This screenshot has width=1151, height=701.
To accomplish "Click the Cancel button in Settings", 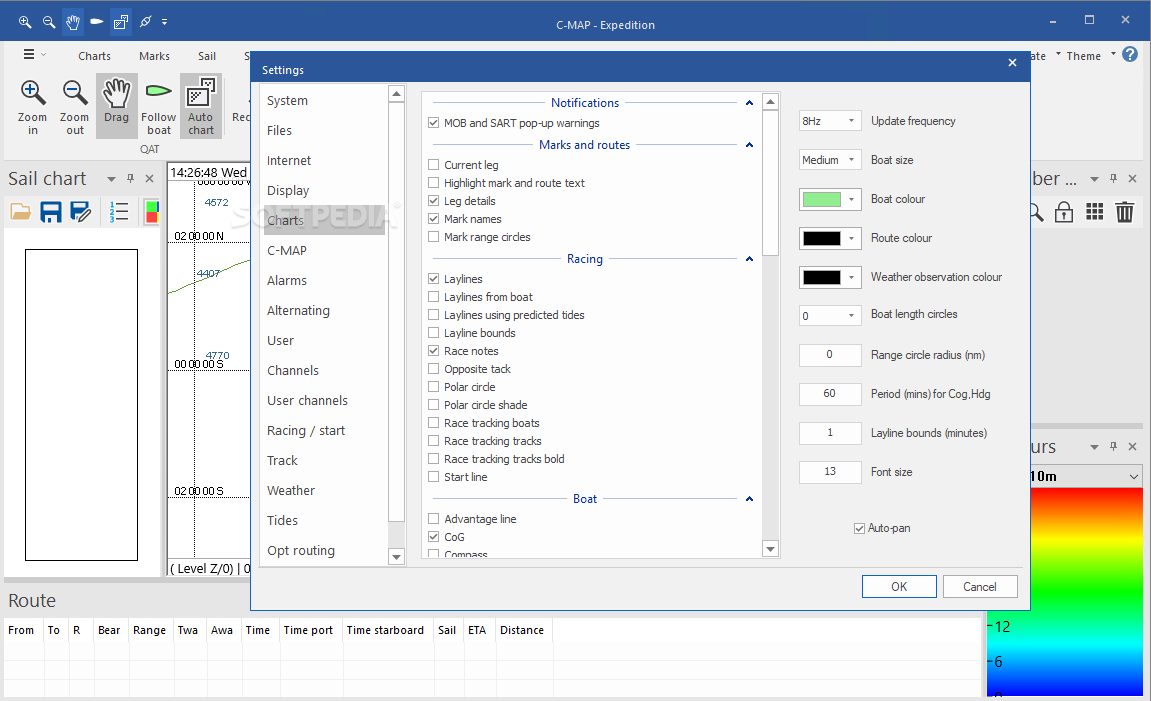I will click(980, 586).
